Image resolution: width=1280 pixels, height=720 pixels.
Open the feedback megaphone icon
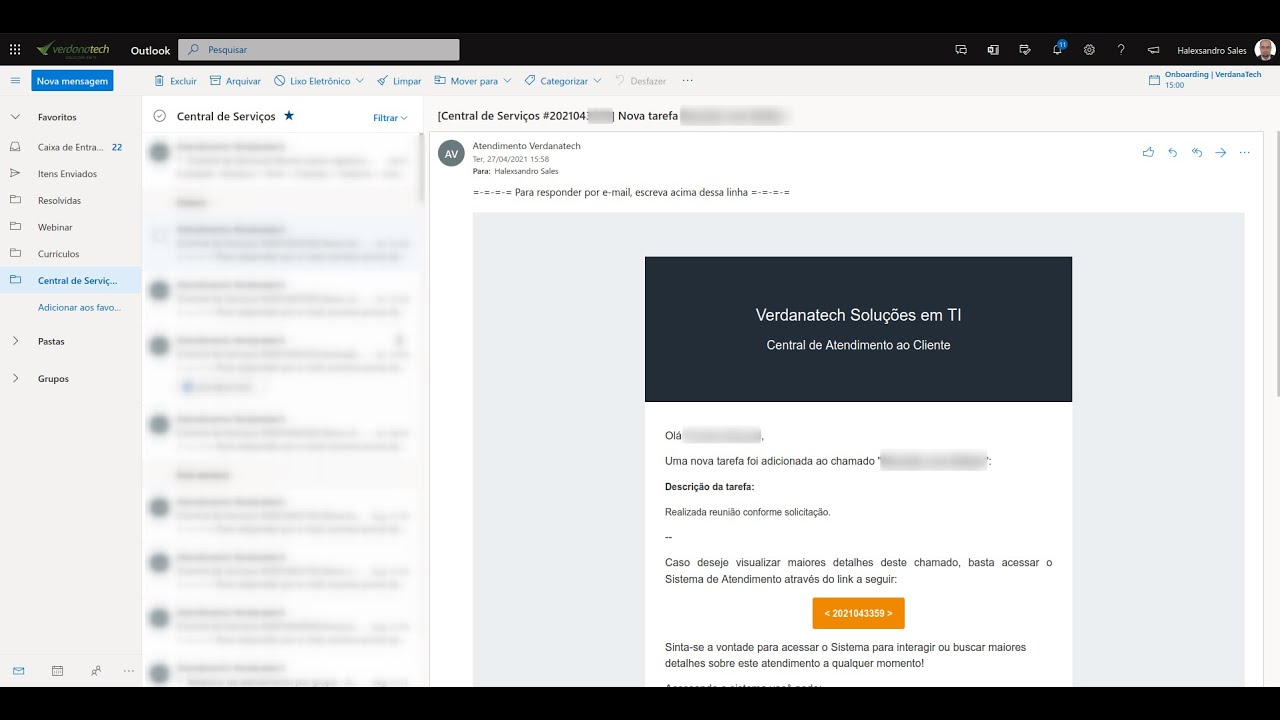[1153, 49]
